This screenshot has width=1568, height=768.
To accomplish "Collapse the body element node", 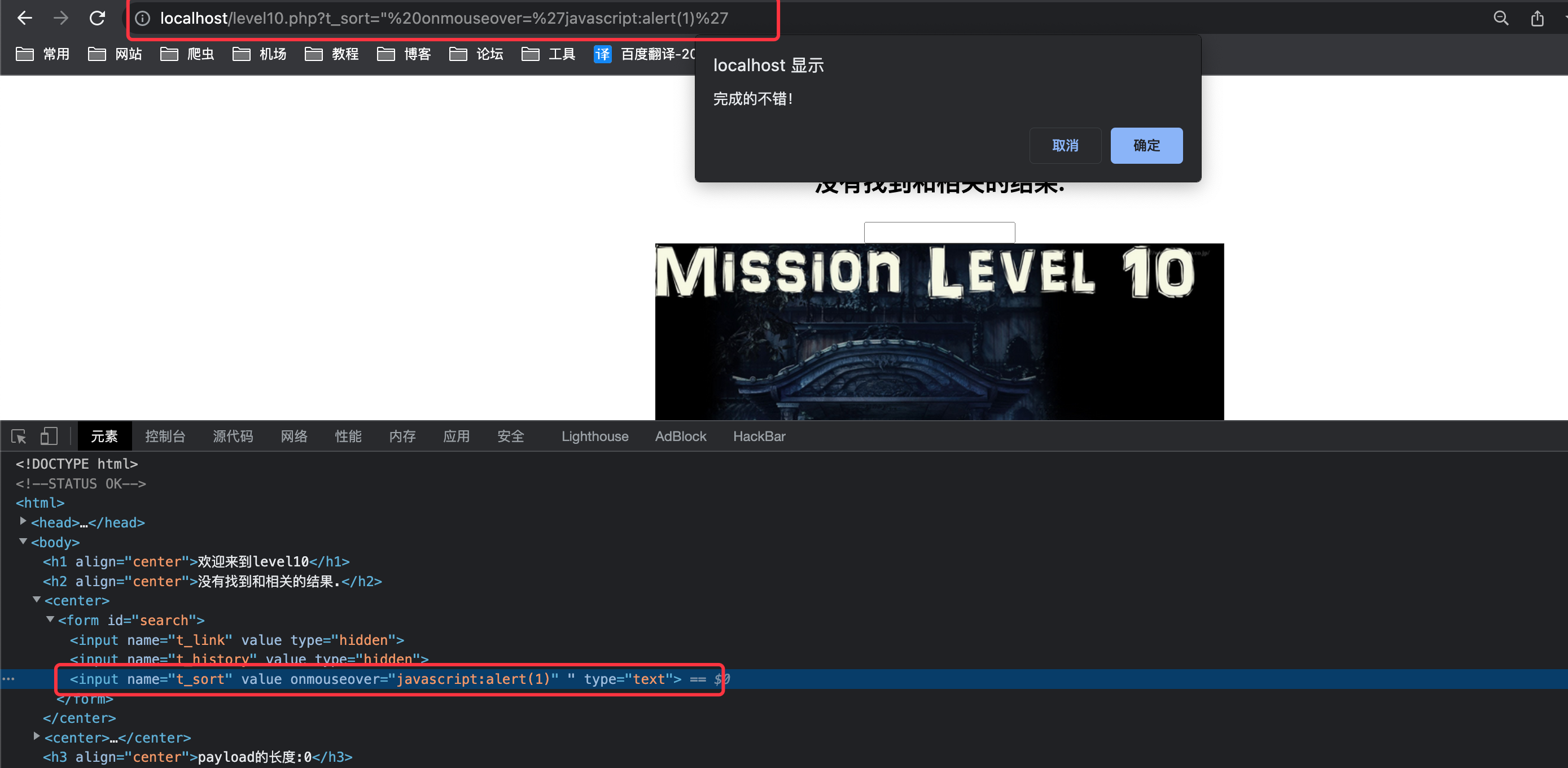I will [23, 541].
